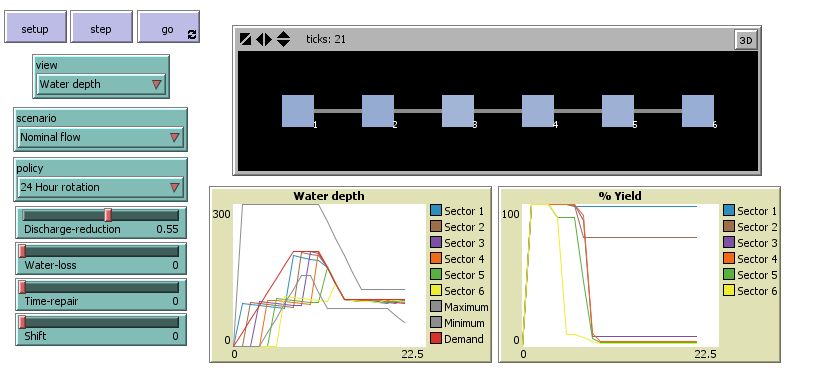The width and height of the screenshot is (839, 372).
Task: Click the Water-loss slider handle
Action: tap(22, 251)
